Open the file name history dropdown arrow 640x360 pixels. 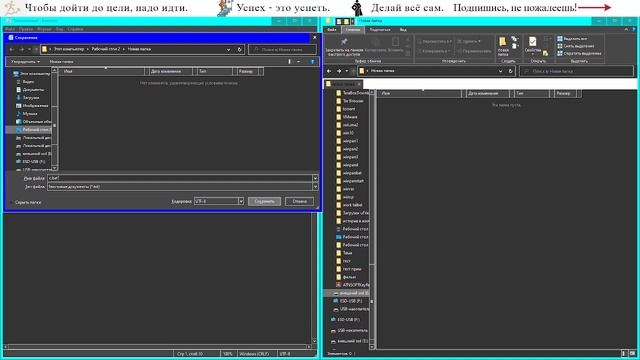coord(315,178)
